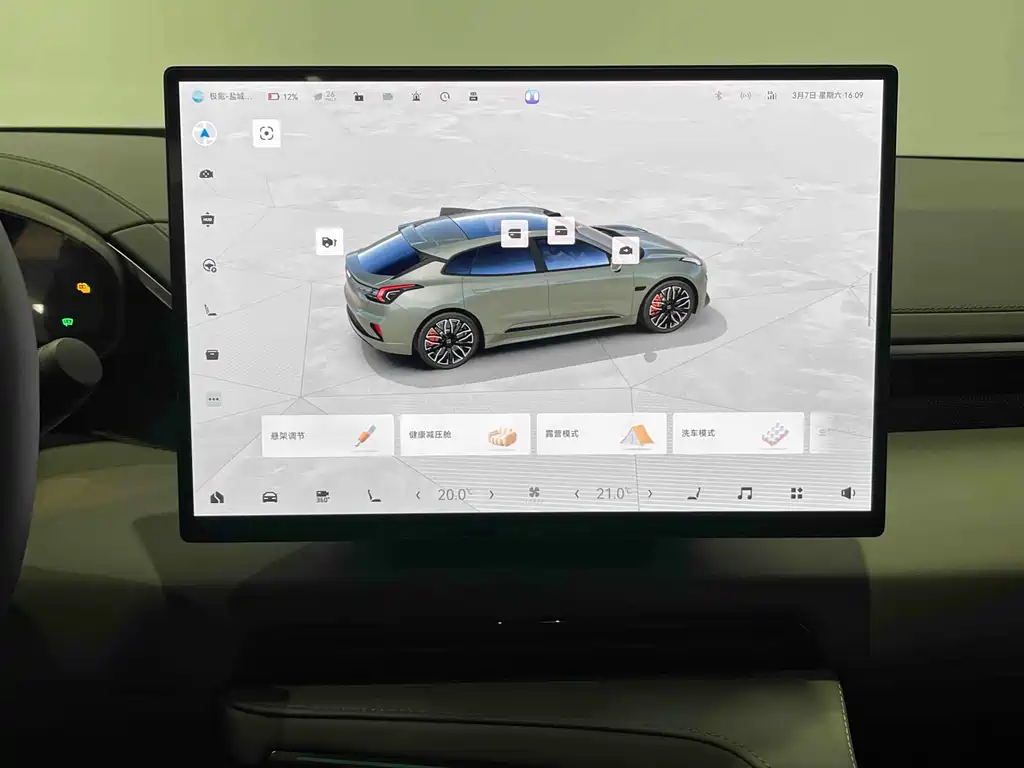Expand the sidebar three-dot more menu

point(213,399)
